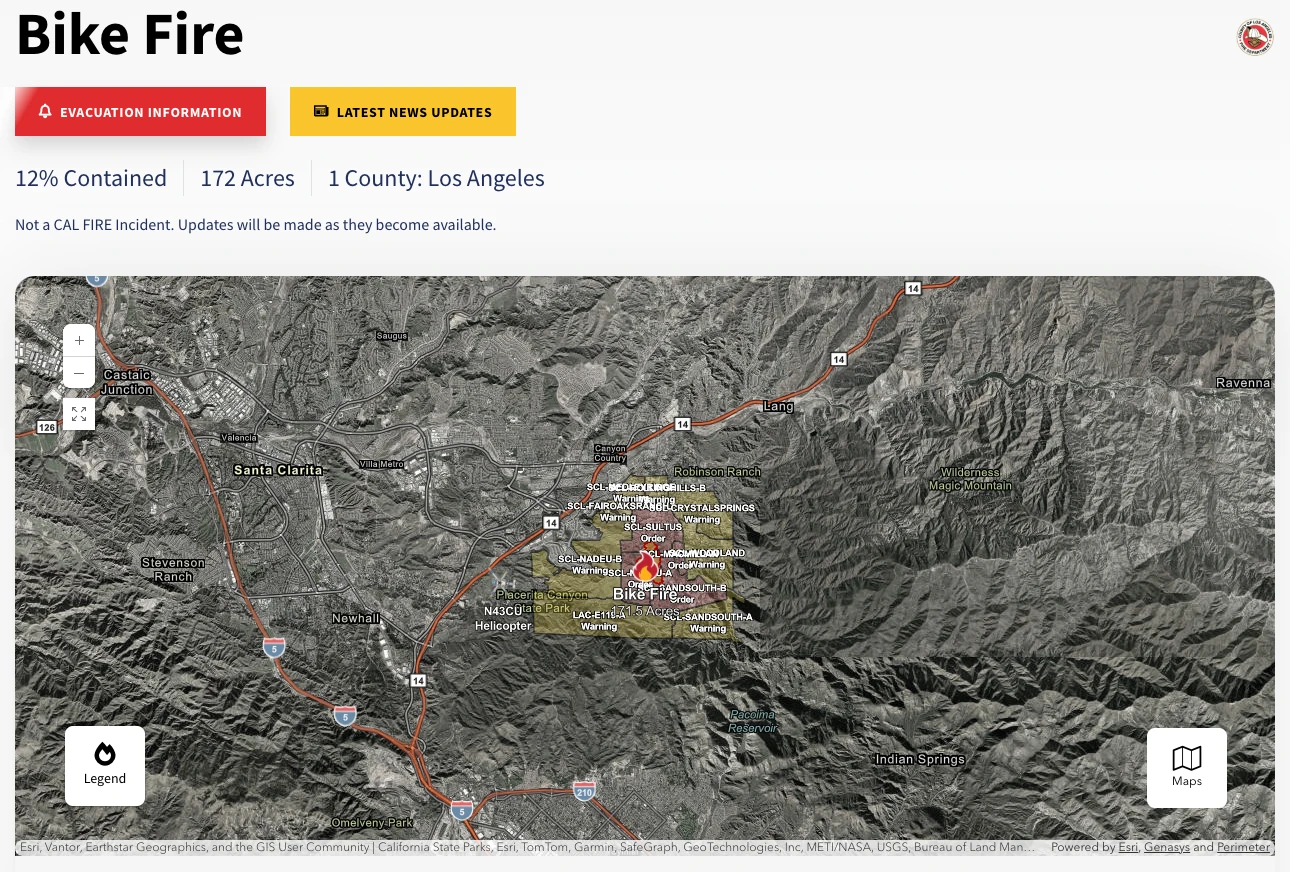Follow the Genasys attribution link
This screenshot has height=872, width=1290.
1167,847
